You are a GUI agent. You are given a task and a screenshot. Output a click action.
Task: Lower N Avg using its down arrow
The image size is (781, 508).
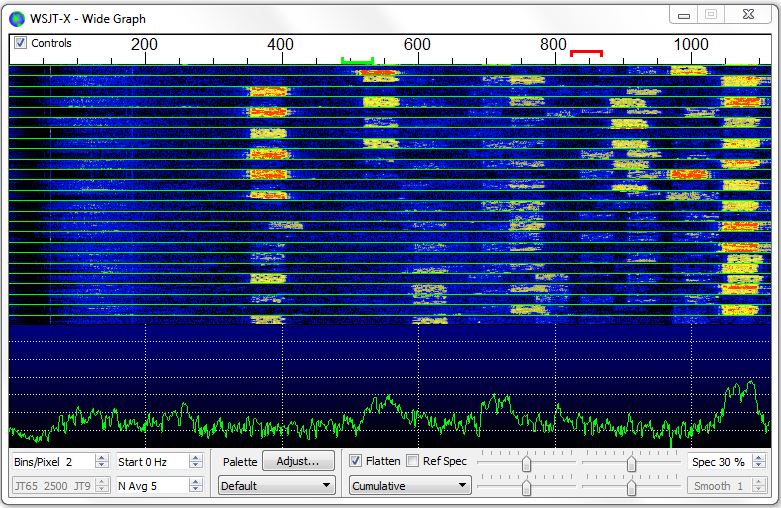click(x=196, y=490)
